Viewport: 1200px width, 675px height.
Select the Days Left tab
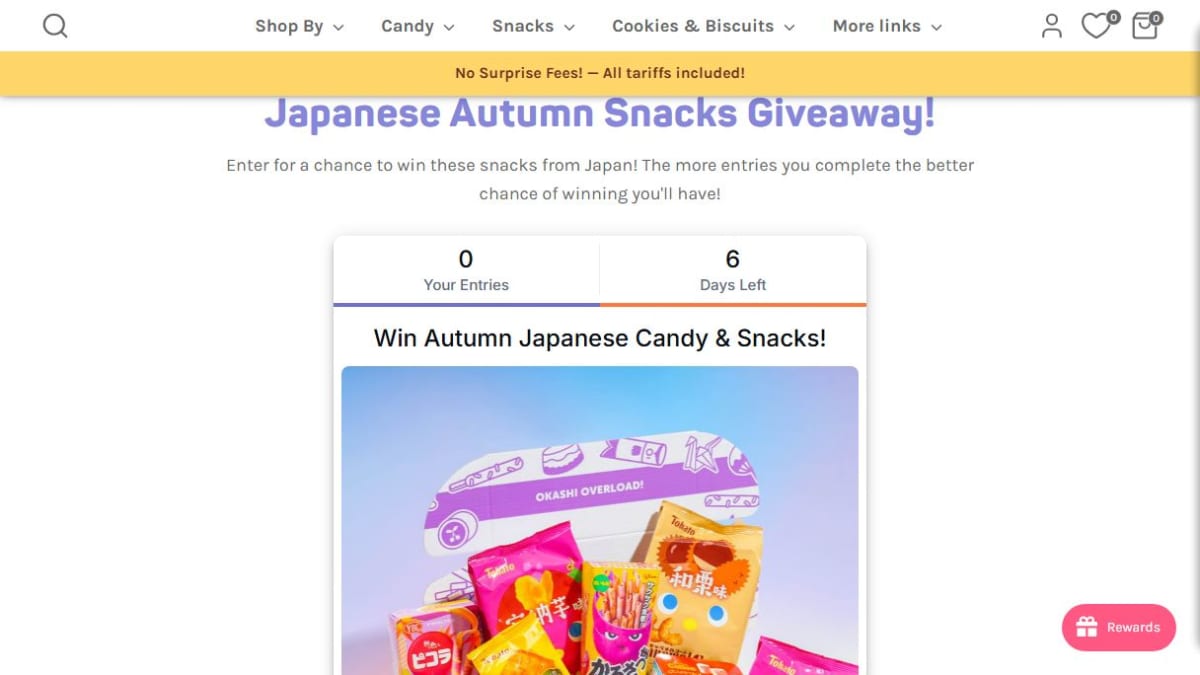733,271
